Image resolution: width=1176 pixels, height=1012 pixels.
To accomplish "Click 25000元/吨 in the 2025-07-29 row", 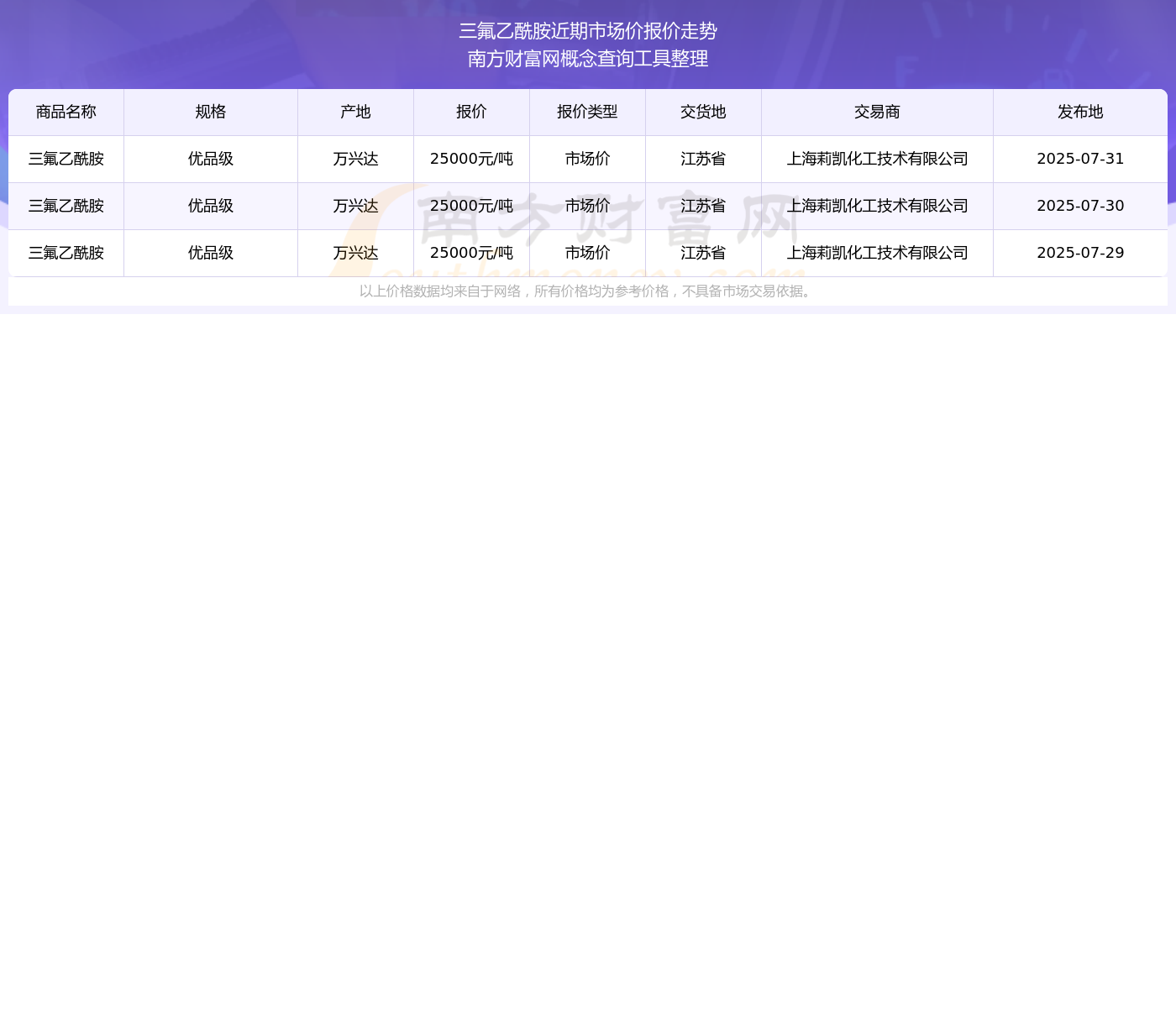I will [x=471, y=253].
